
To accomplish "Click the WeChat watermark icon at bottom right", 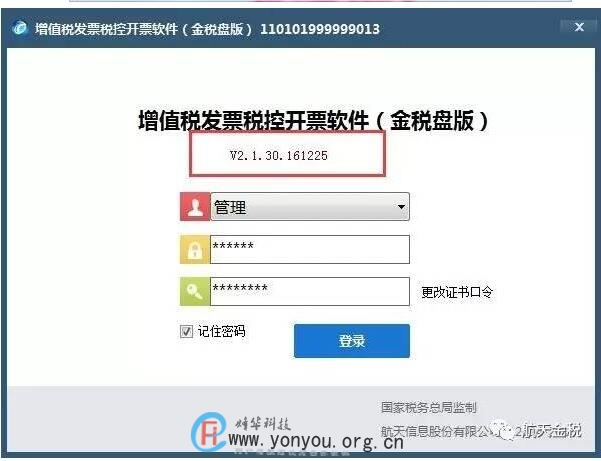I will (502, 431).
